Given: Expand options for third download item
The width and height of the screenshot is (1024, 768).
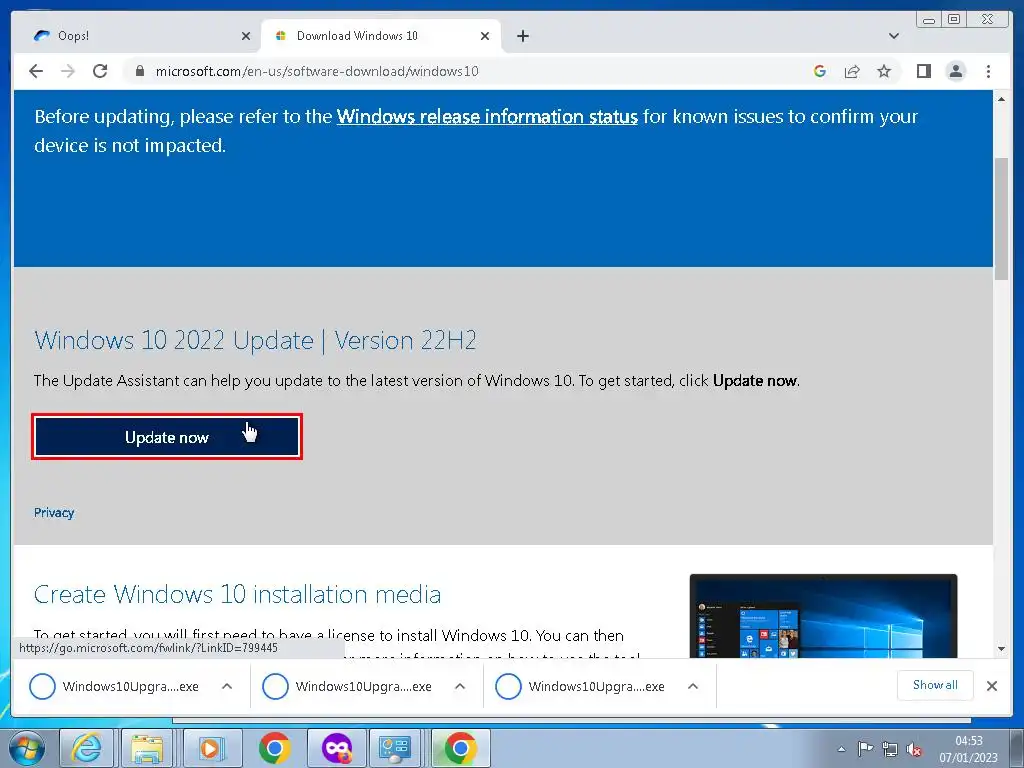Looking at the screenshot, I should coord(693,686).
